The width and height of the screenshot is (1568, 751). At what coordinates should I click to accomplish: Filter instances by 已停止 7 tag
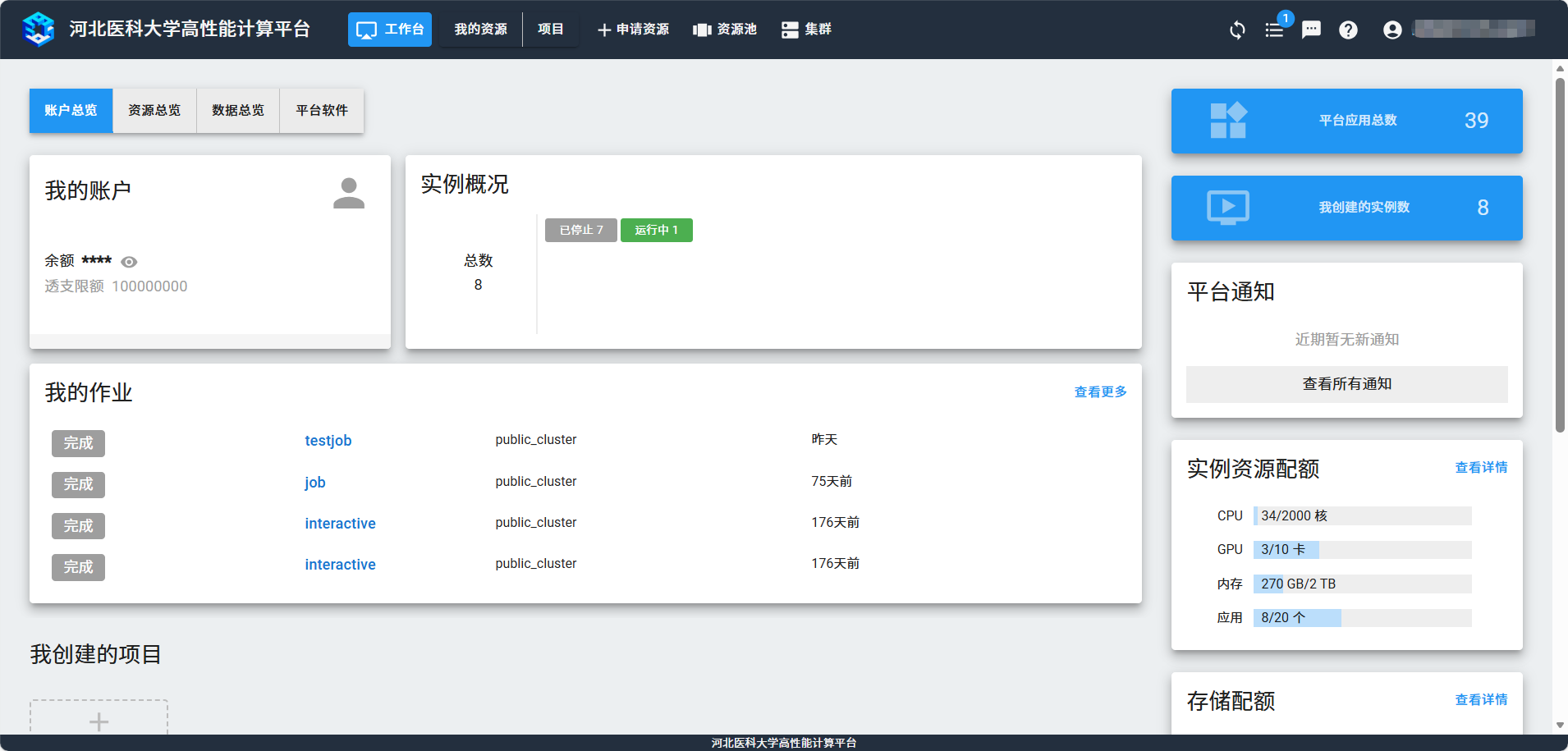[x=580, y=230]
